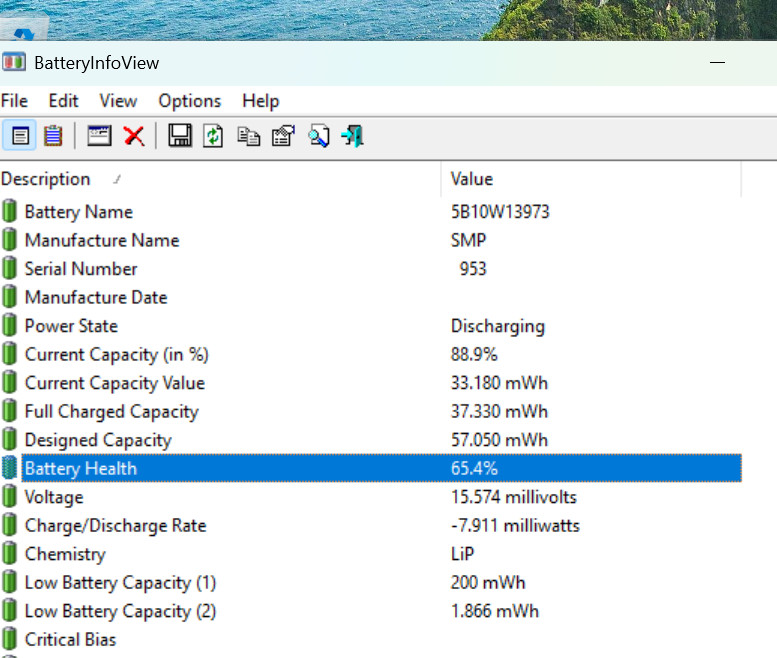Click the Properties toolbar icon
This screenshot has width=777, height=658.
click(283, 136)
